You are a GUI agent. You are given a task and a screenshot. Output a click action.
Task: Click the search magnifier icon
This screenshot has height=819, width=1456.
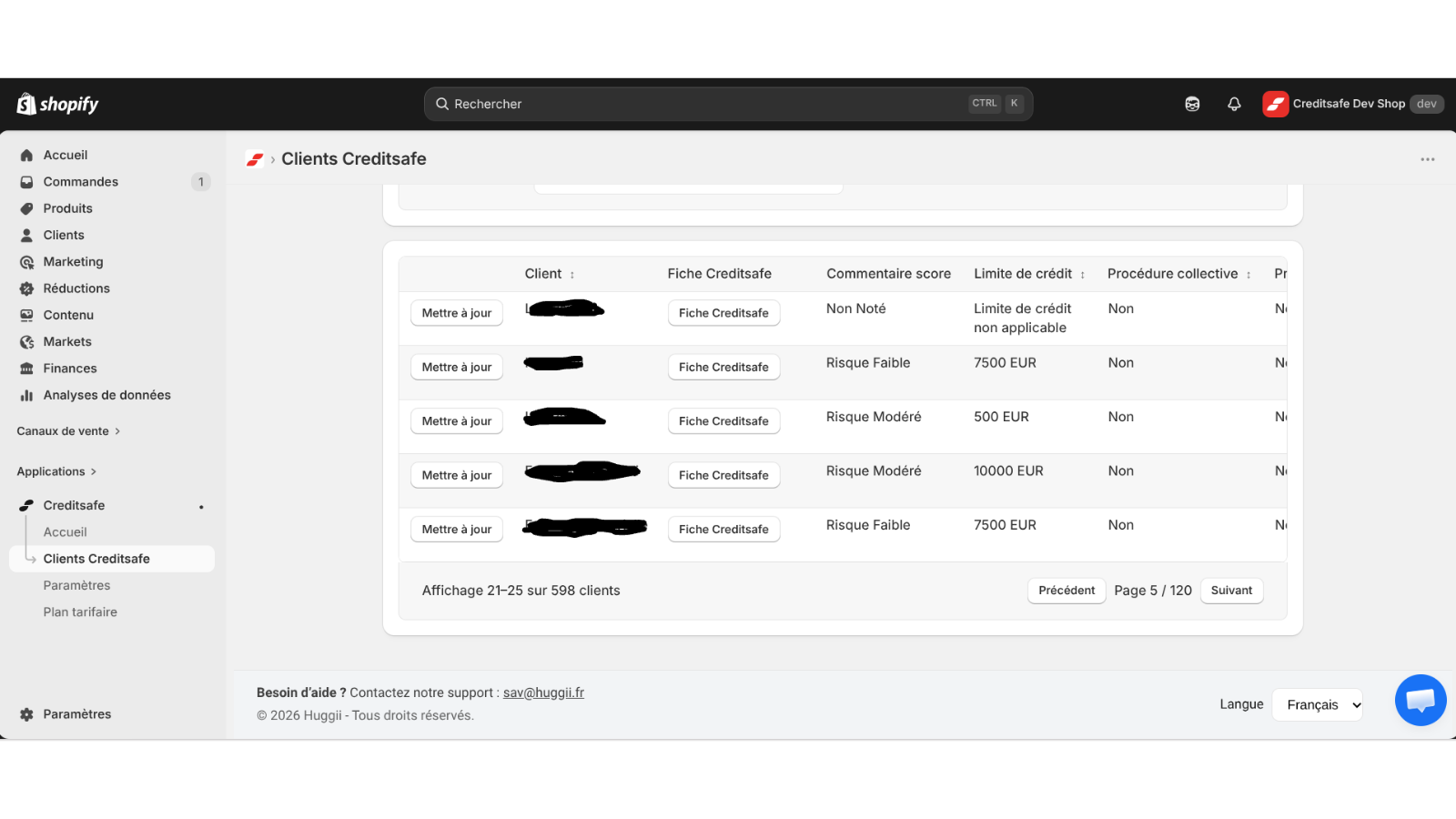442,104
